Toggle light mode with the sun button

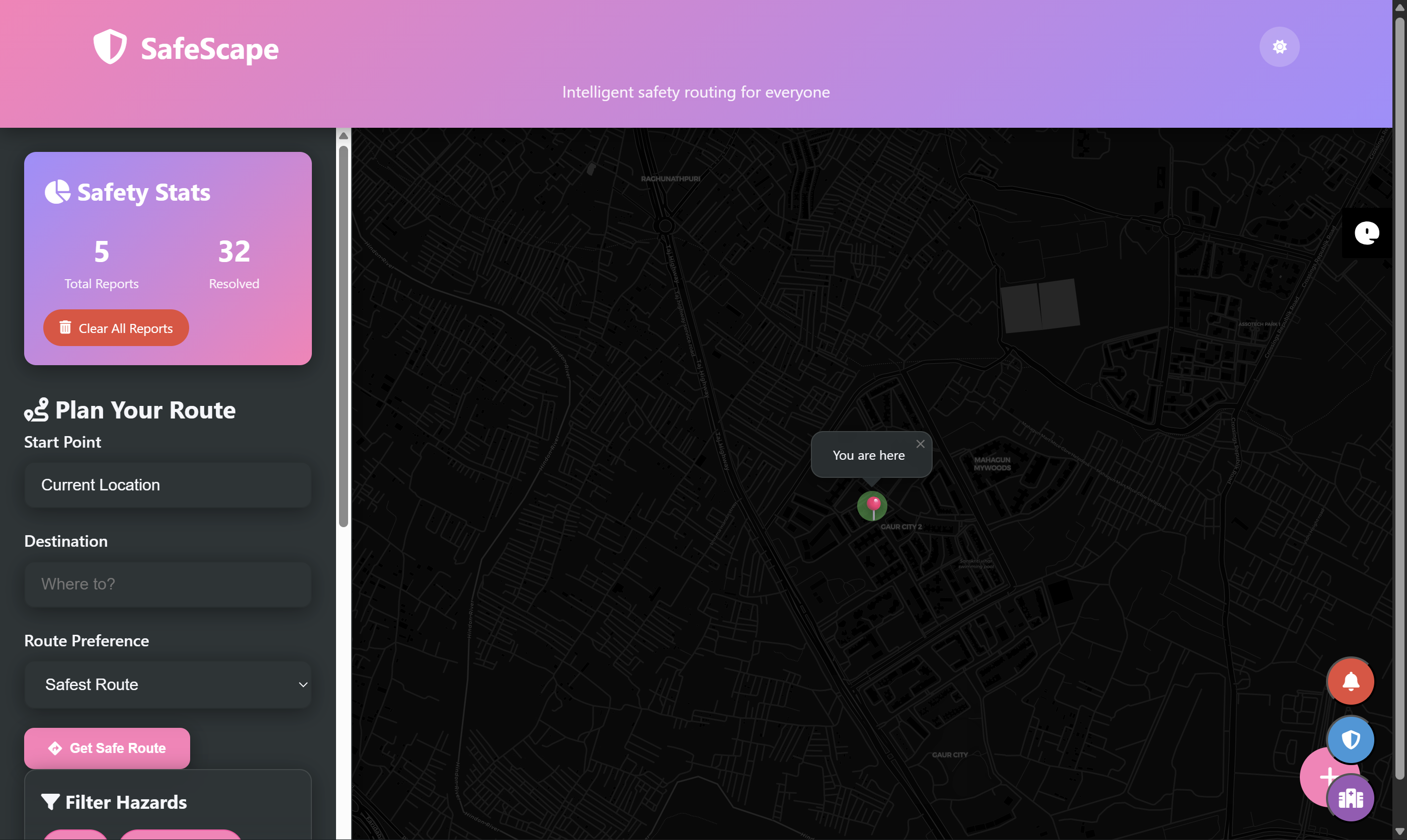pyautogui.click(x=1279, y=47)
